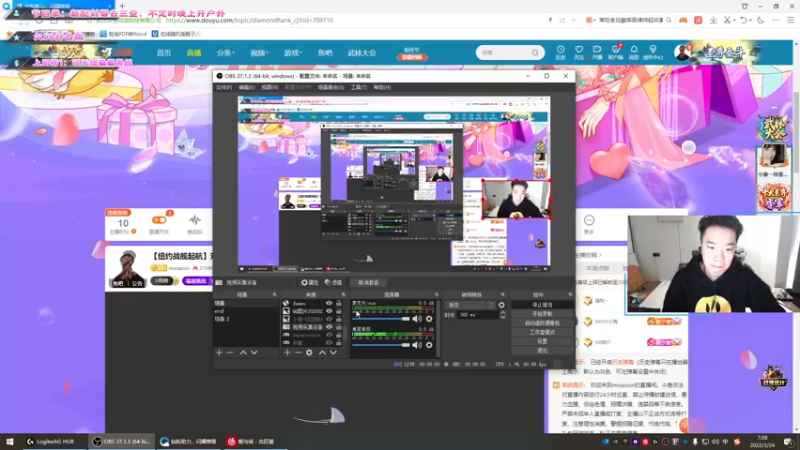Expand the 游戏 navigation dropdown

pos(293,53)
